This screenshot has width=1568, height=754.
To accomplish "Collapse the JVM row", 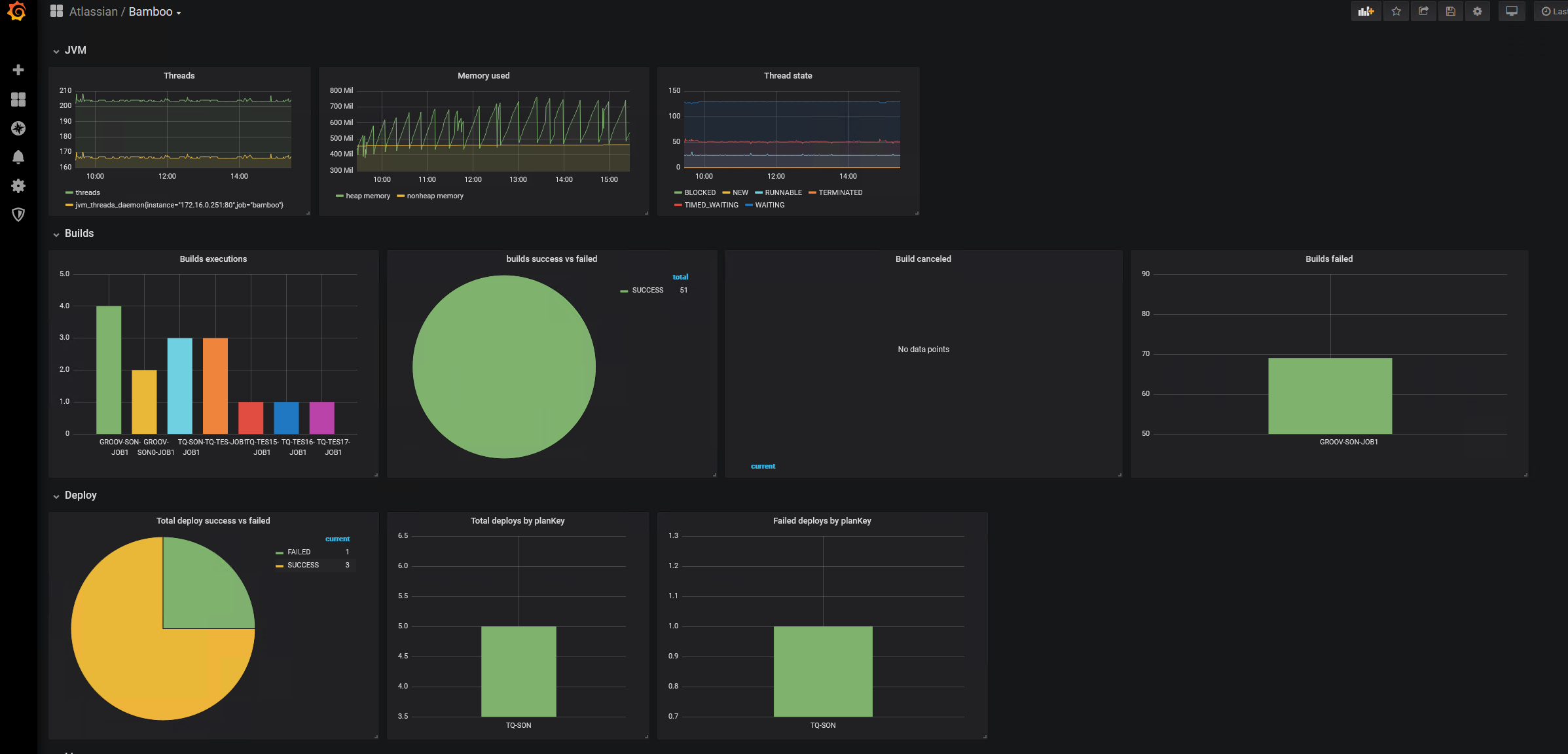I will (x=75, y=50).
